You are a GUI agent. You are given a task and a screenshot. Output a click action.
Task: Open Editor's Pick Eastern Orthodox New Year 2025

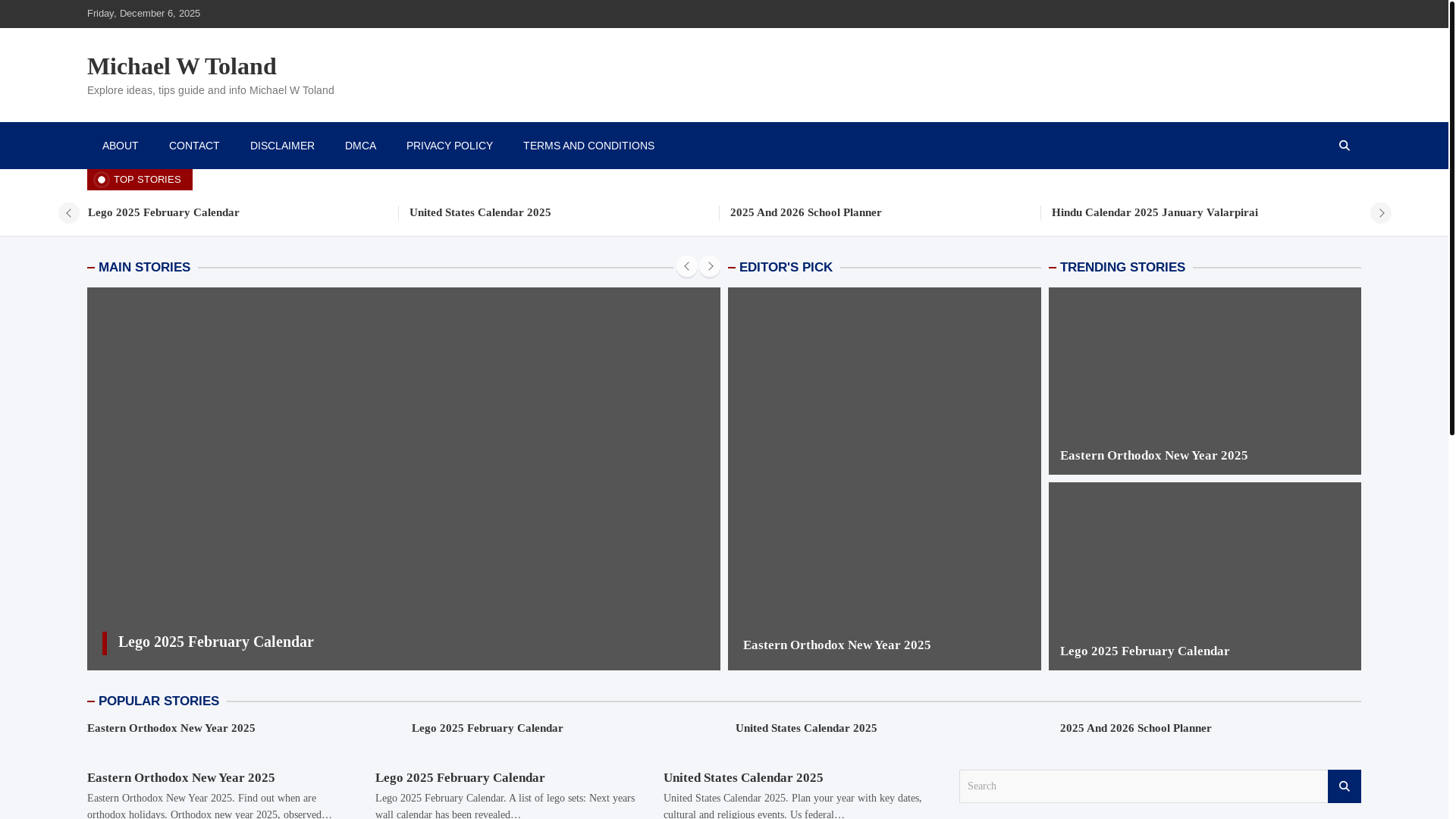tap(837, 645)
